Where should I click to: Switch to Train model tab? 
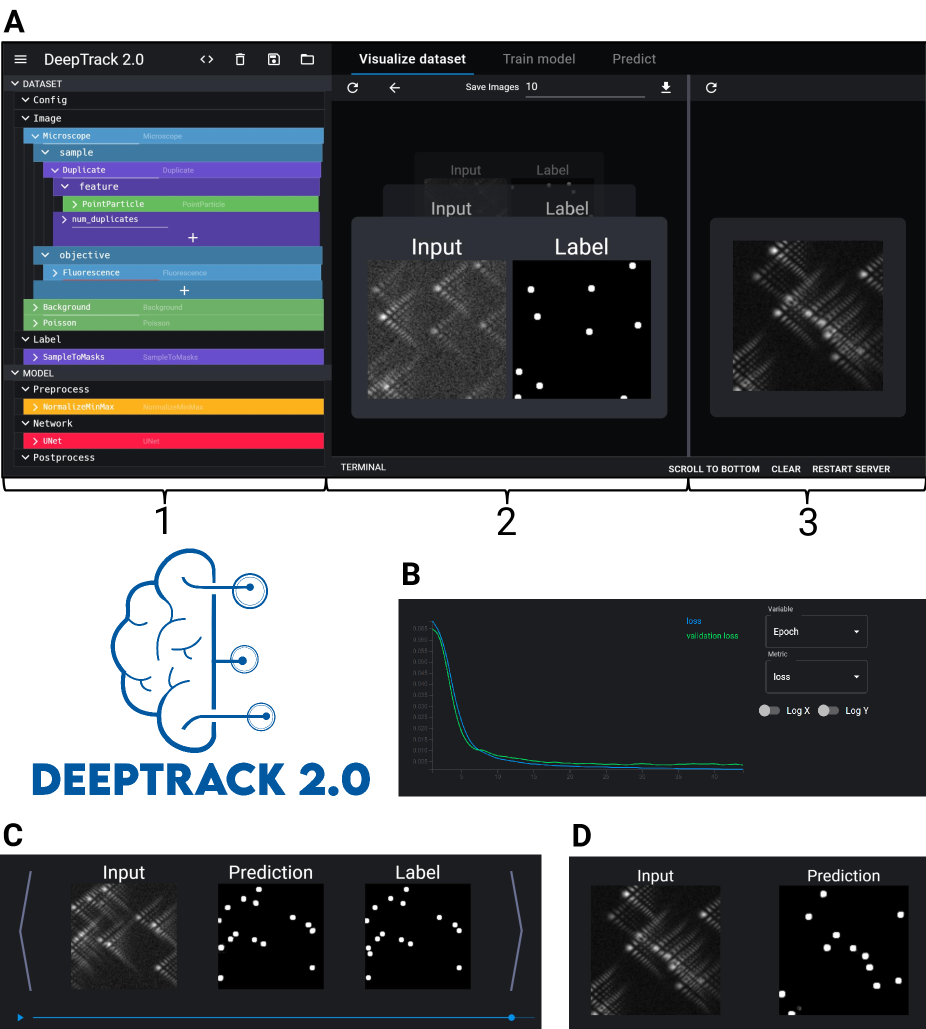[539, 59]
